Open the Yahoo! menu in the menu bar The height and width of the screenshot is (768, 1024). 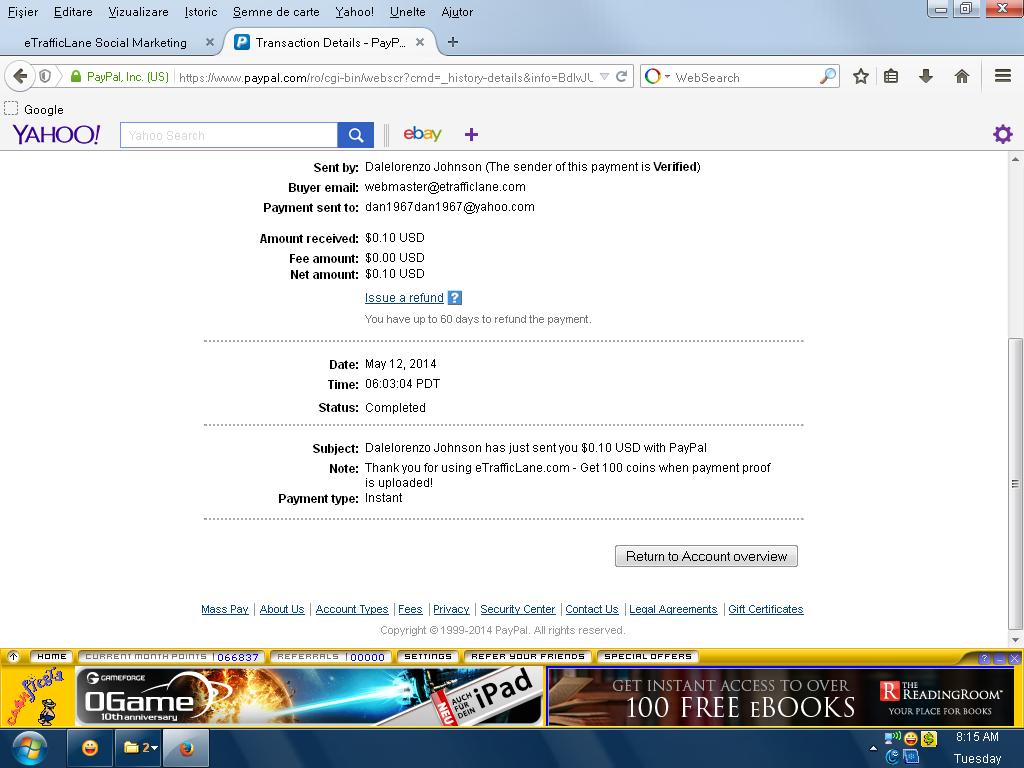355,12
